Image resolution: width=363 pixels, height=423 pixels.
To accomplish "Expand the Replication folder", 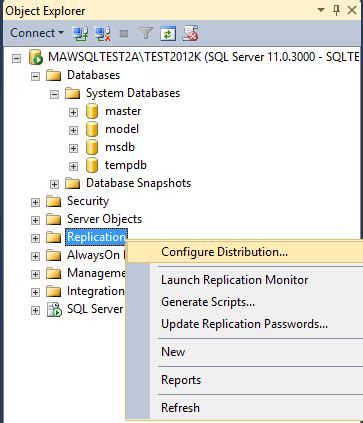I will click(35, 238).
